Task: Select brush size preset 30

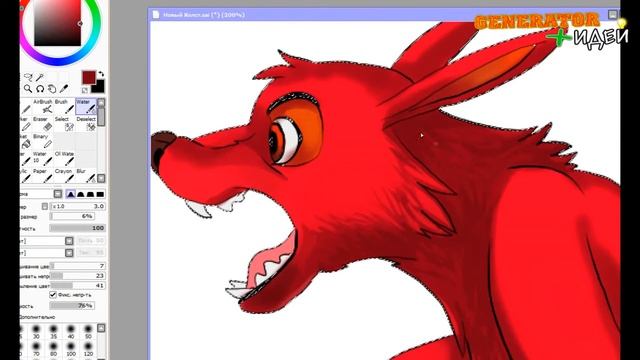Action: pos(36,331)
